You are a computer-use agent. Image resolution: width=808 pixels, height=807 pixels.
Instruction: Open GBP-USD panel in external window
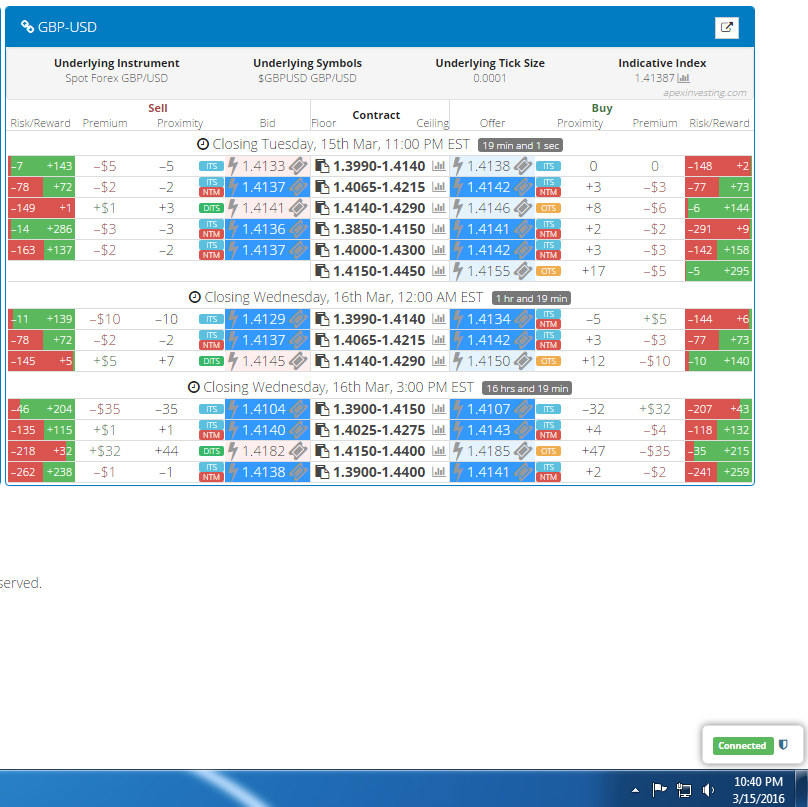[727, 28]
